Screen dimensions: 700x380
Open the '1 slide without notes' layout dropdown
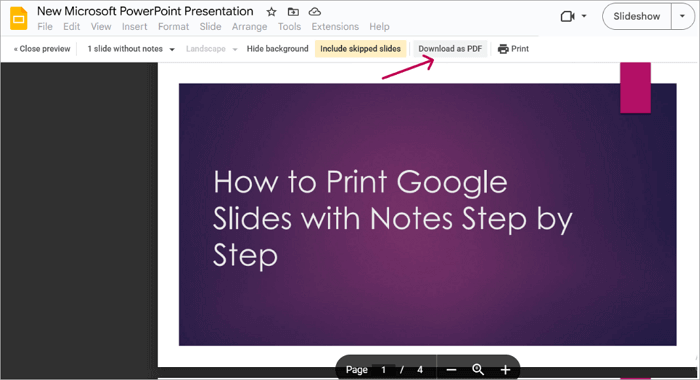tap(131, 49)
